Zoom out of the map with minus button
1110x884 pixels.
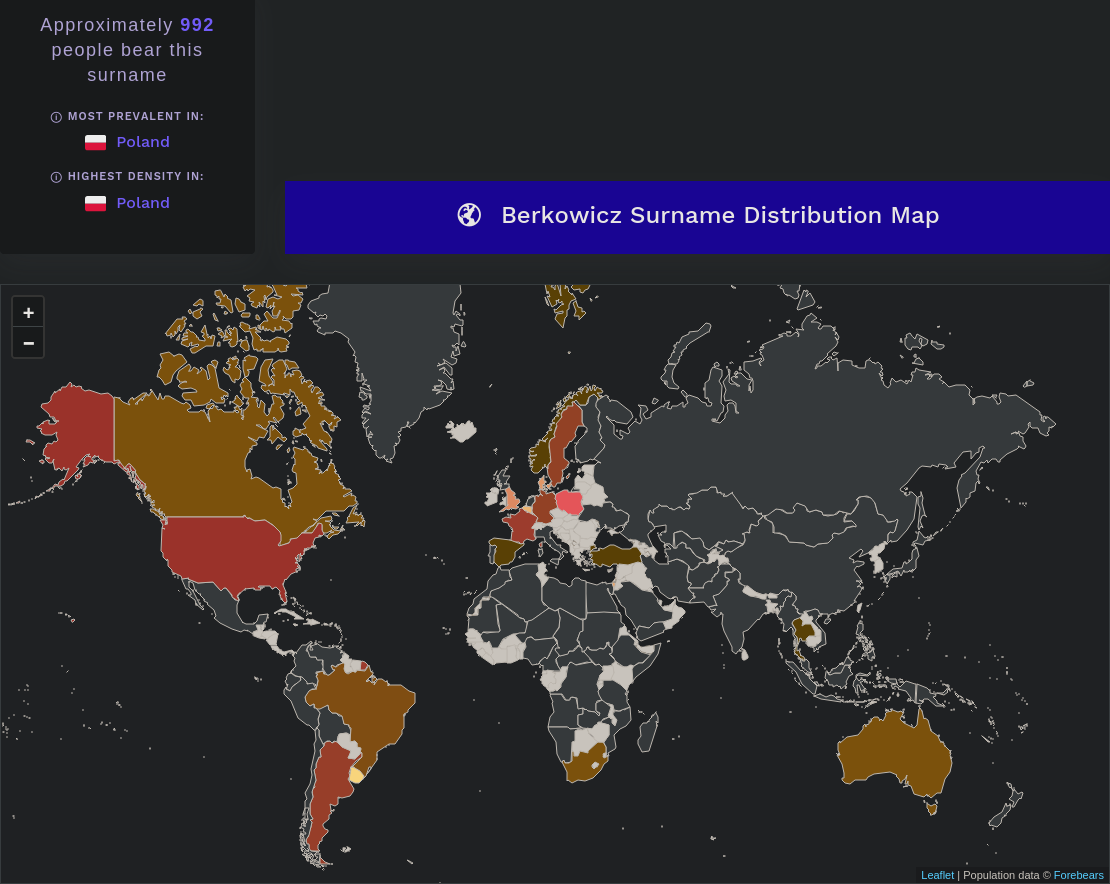pyautogui.click(x=28, y=343)
